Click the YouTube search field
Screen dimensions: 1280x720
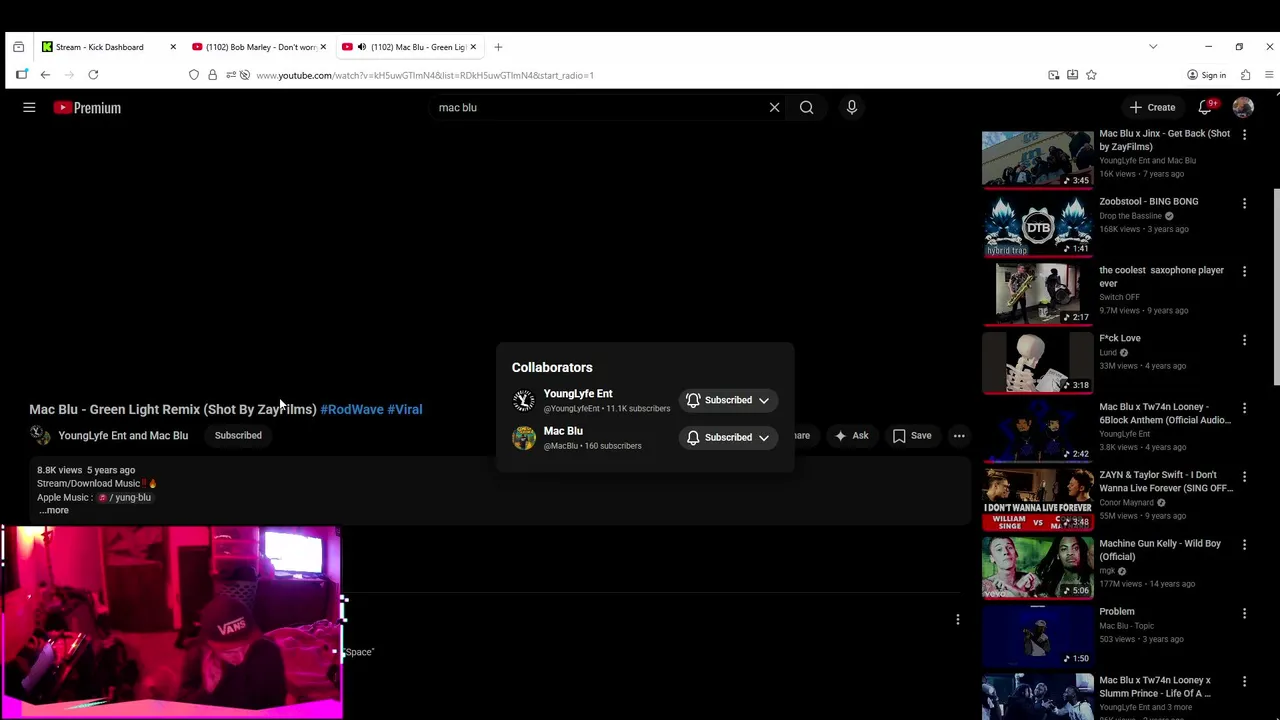tap(600, 107)
